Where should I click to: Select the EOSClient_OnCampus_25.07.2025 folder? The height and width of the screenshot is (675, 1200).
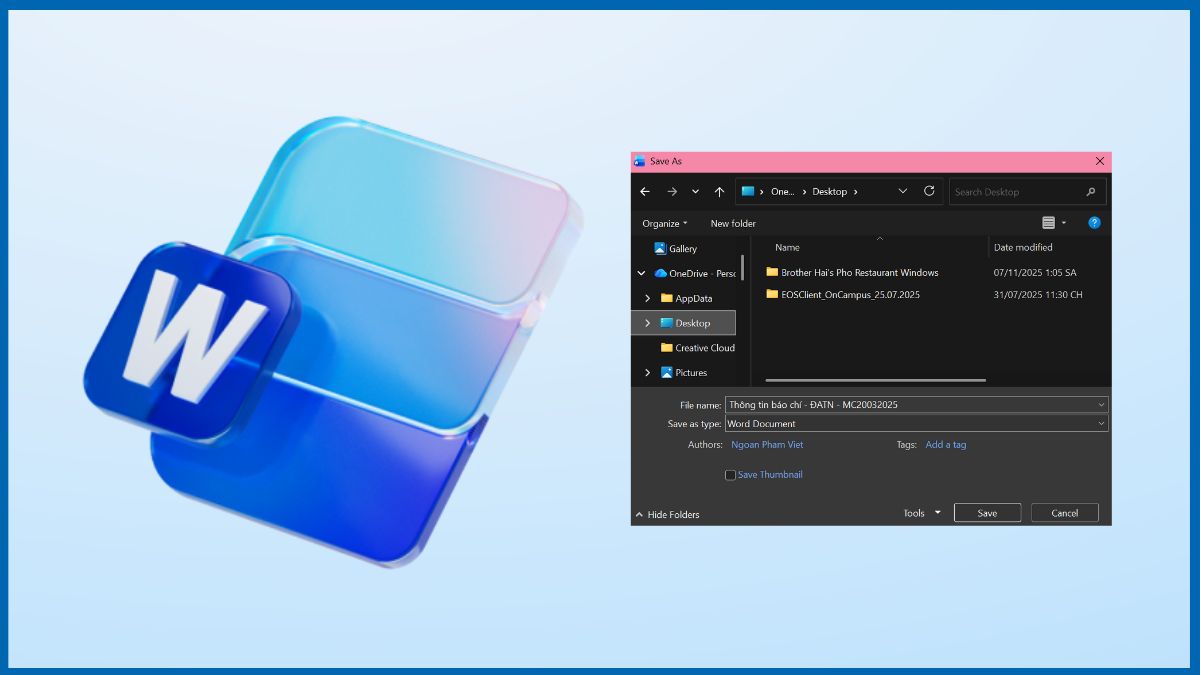click(x=843, y=294)
